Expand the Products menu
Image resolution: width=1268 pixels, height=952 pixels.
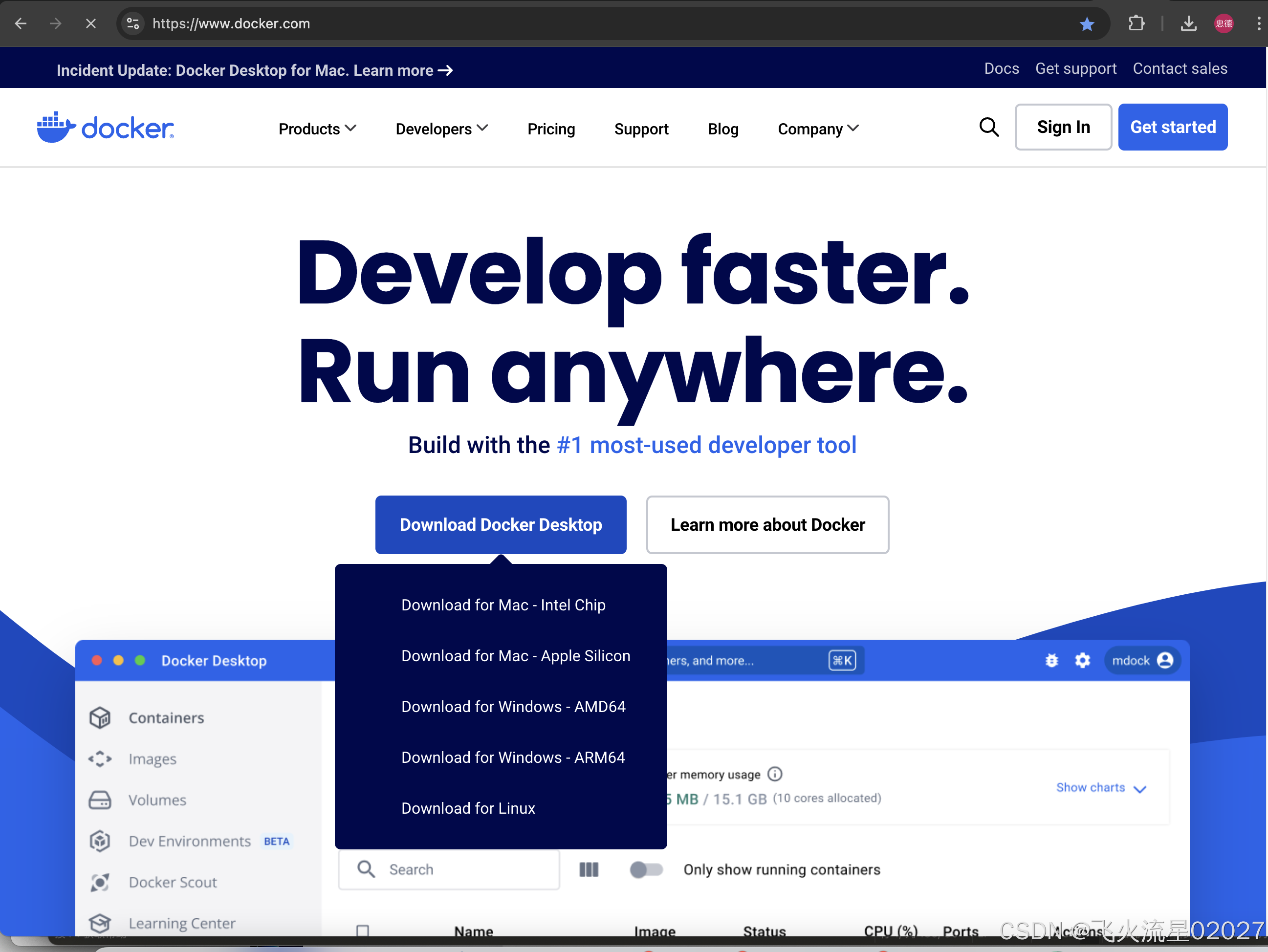[x=317, y=129]
